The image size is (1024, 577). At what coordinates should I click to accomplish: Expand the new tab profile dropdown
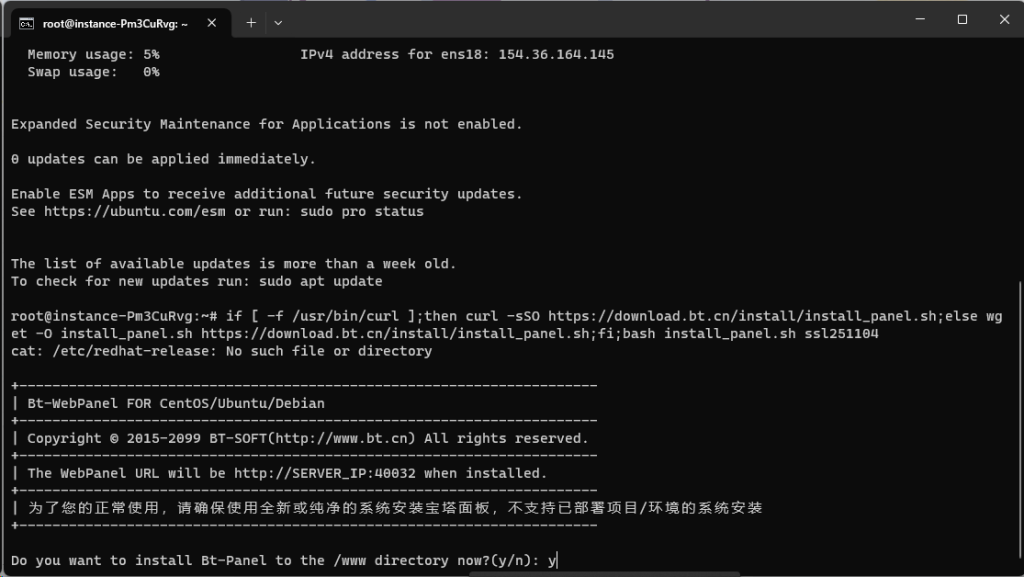pyautogui.click(x=278, y=22)
